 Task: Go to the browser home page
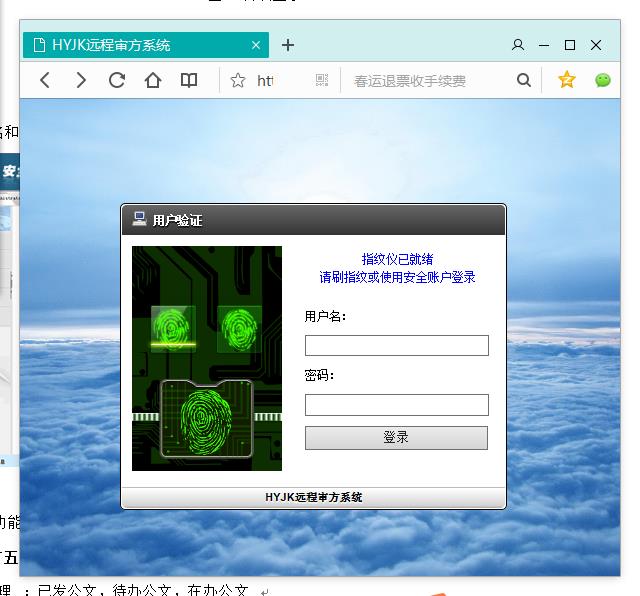coord(153,80)
